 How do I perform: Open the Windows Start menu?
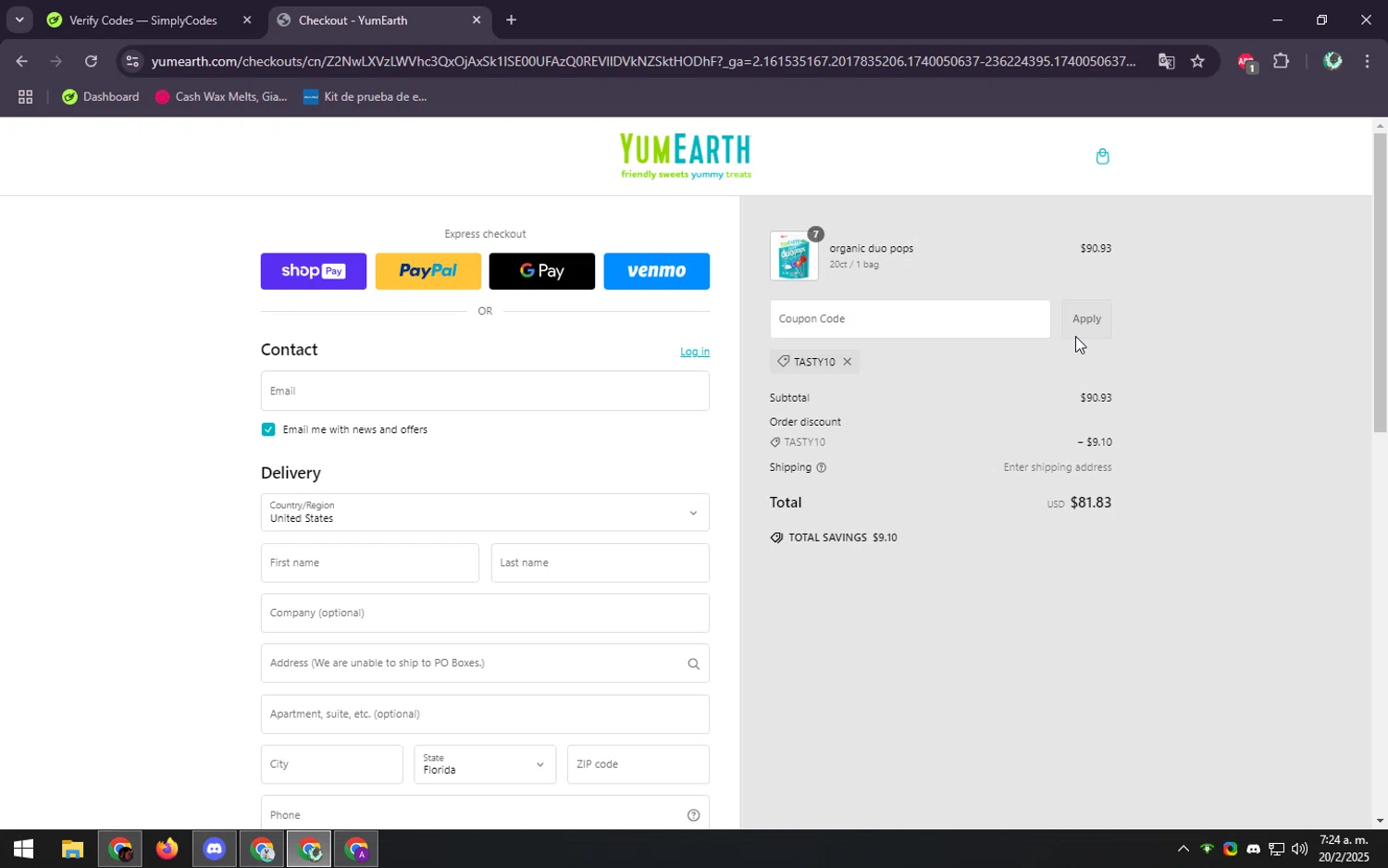(23, 849)
